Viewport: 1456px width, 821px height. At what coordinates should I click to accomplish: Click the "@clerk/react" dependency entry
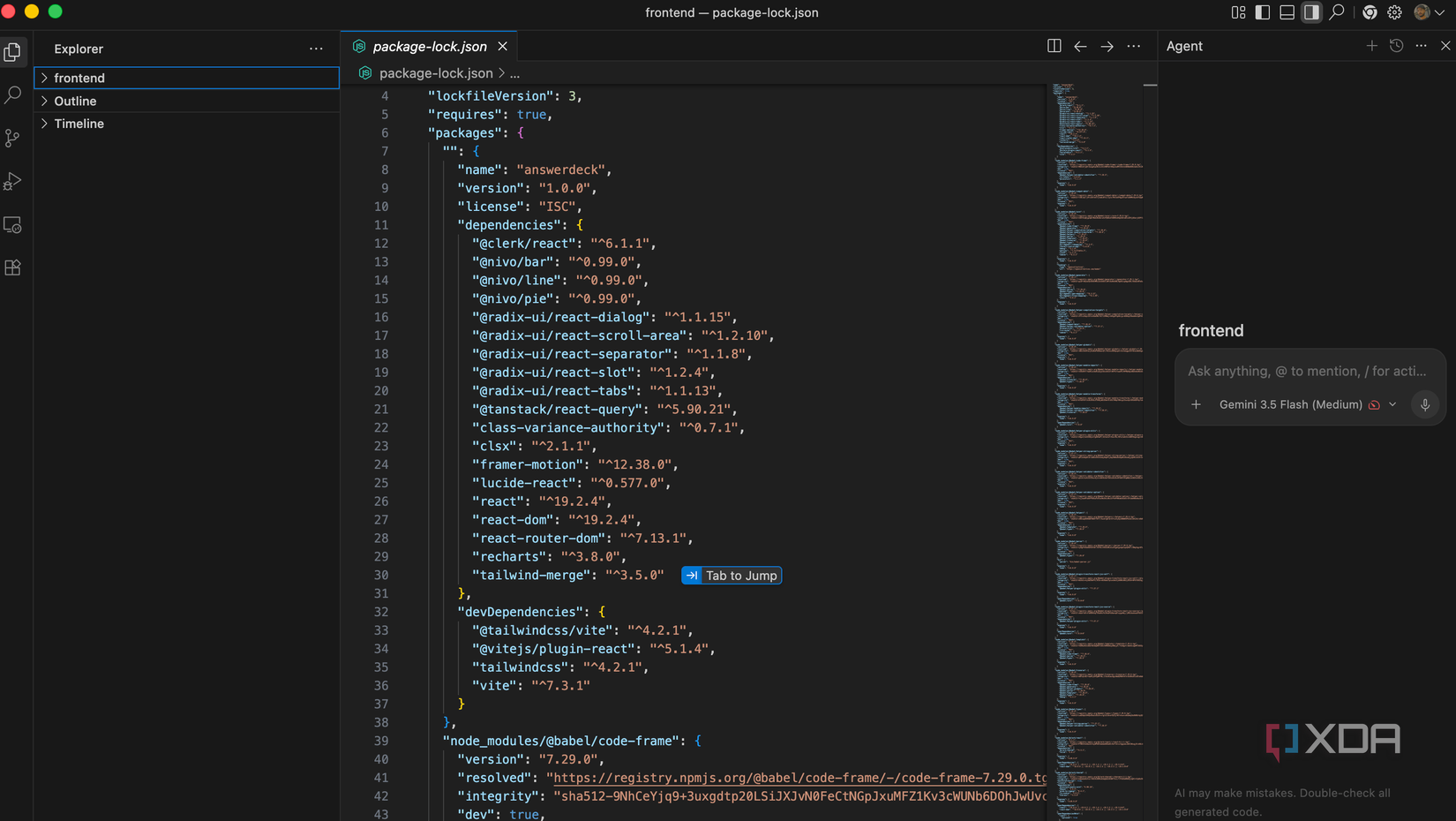click(564, 244)
